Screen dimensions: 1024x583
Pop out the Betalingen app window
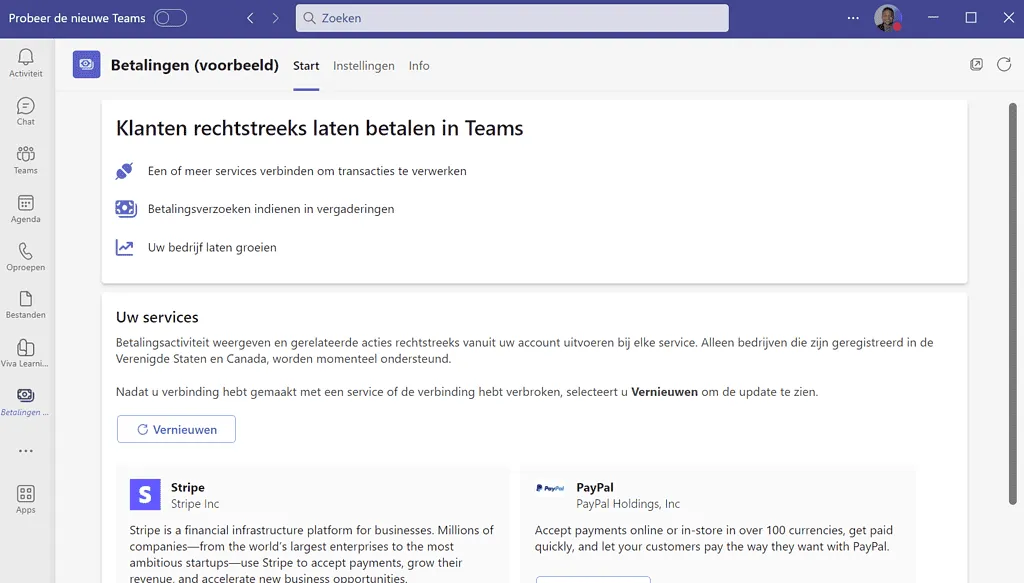coord(976,63)
